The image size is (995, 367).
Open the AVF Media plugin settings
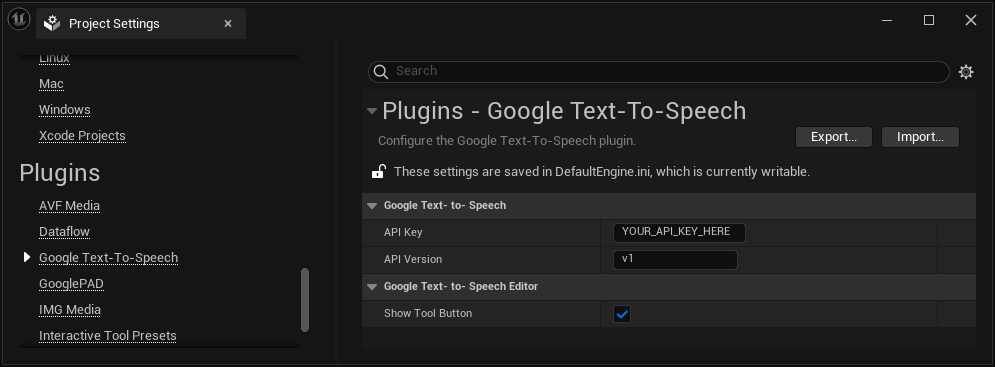[x=69, y=206]
